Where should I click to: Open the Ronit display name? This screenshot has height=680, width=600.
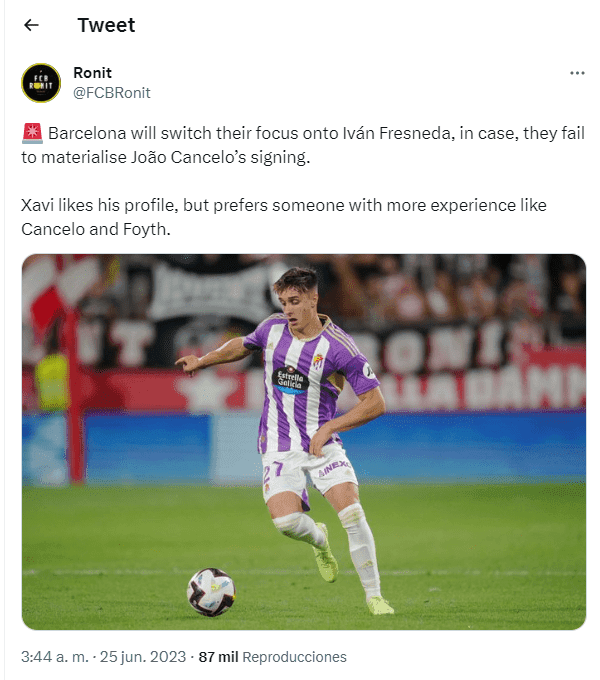click(x=92, y=72)
